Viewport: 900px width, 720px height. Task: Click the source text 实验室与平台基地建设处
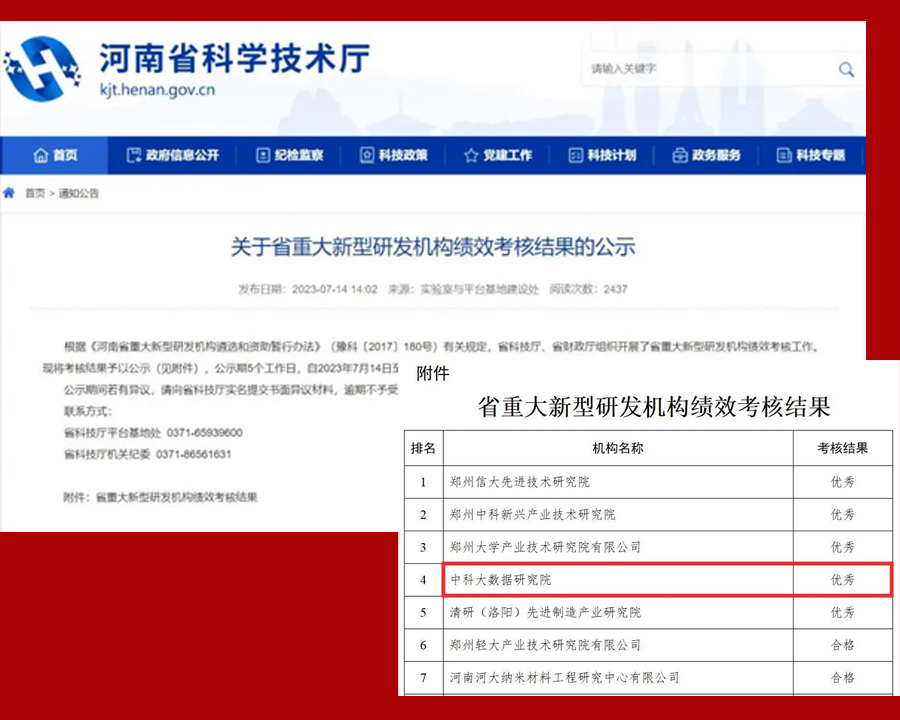tap(480, 289)
